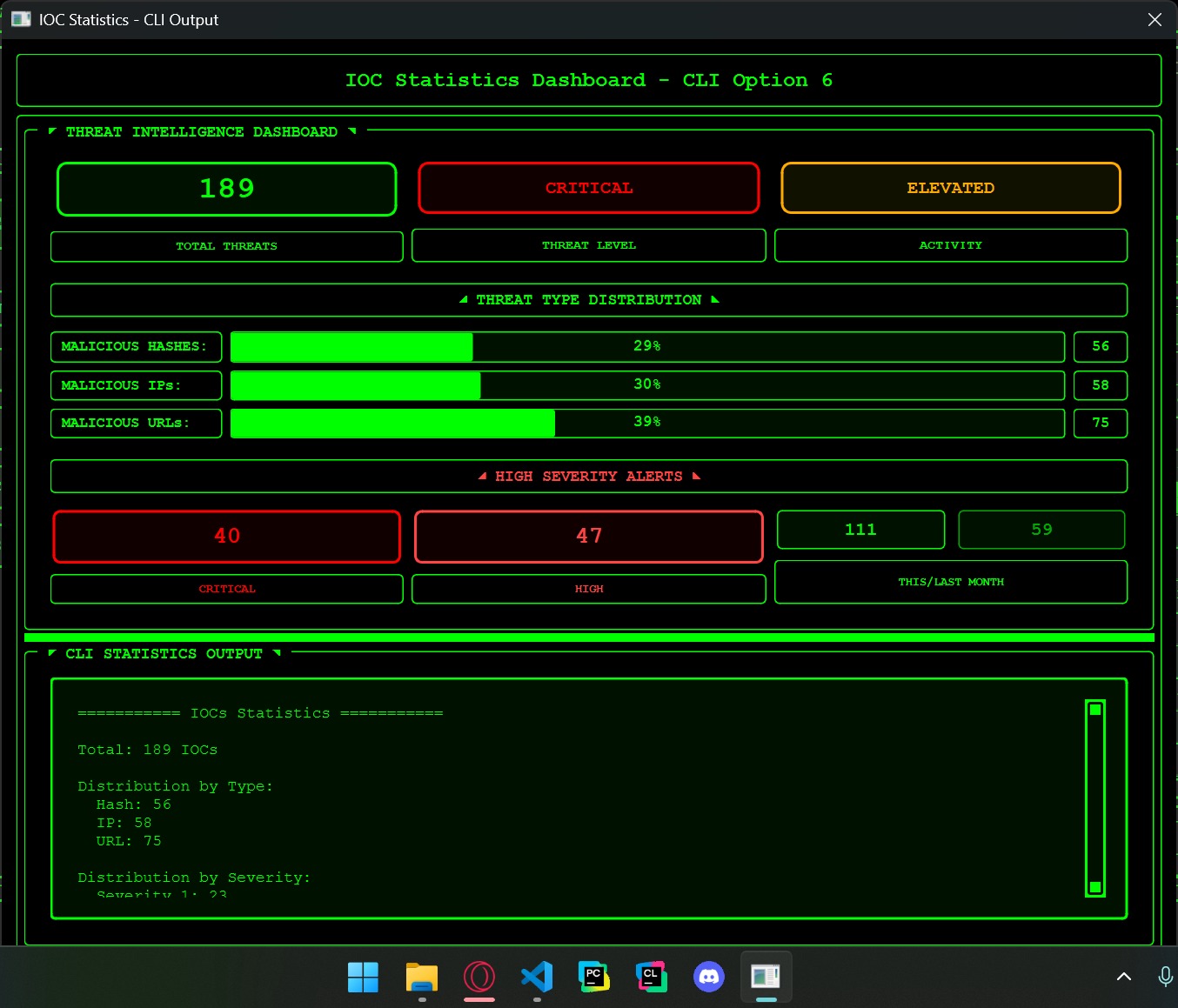Click the MALICIOUS HASHES label

click(x=136, y=346)
